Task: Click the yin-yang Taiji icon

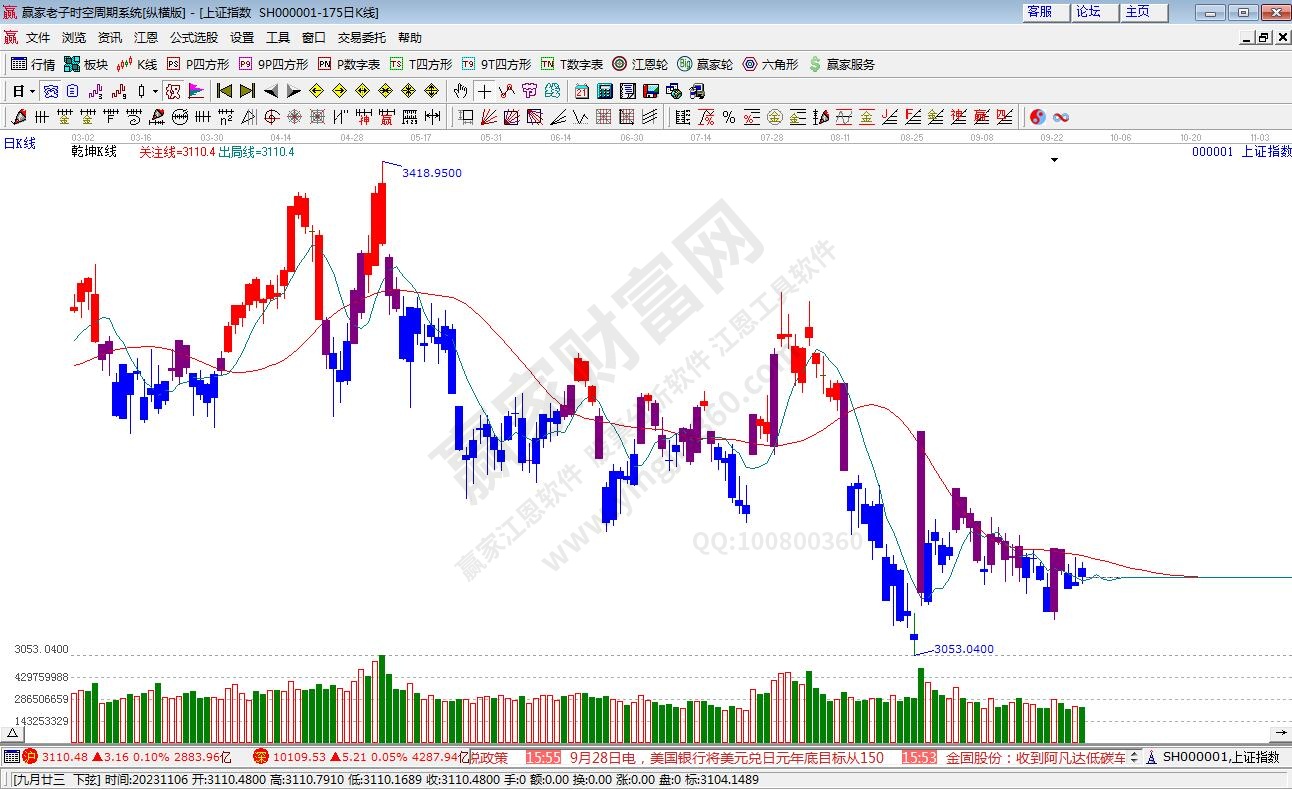Action: tap(1037, 117)
